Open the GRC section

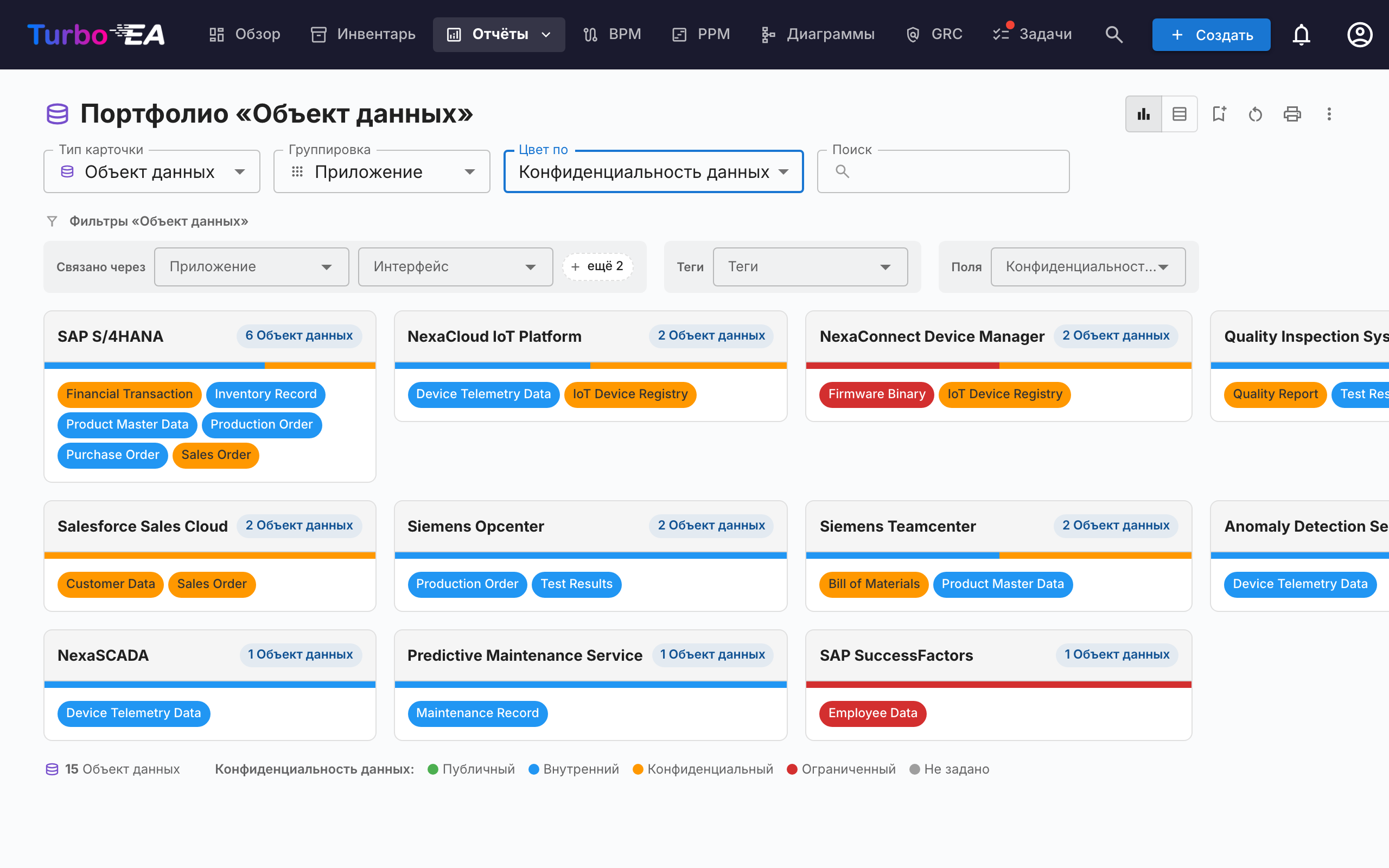pyautogui.click(x=934, y=34)
